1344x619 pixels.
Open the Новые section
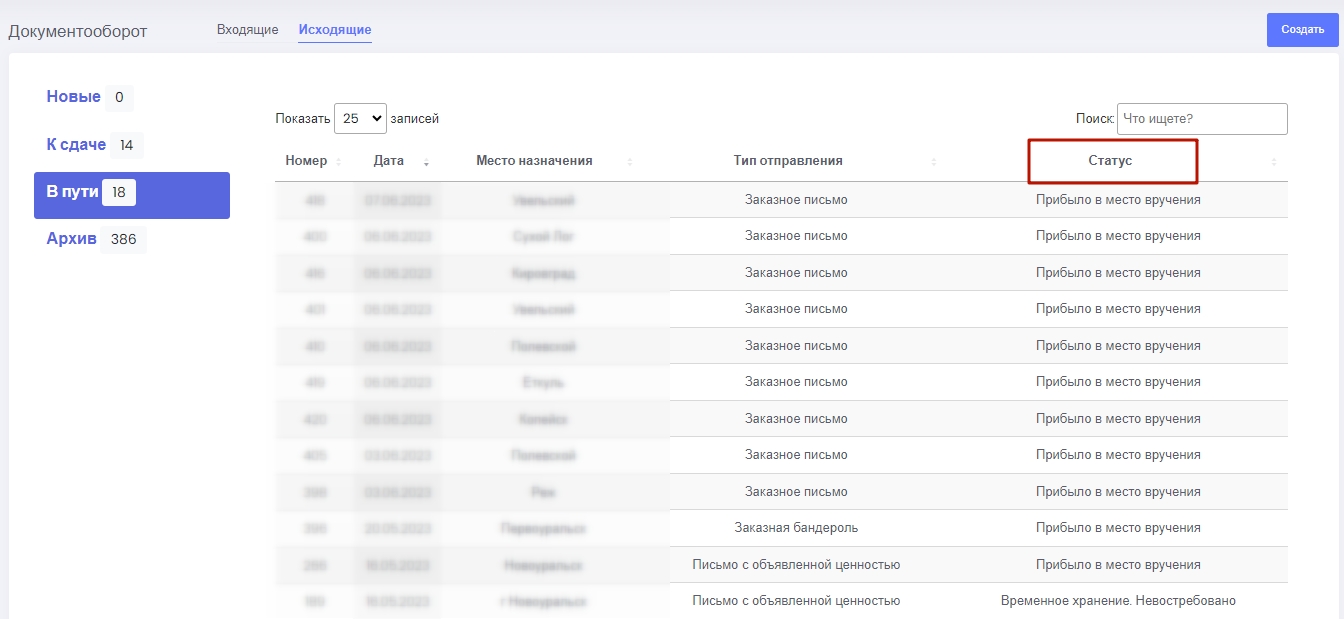(74, 97)
